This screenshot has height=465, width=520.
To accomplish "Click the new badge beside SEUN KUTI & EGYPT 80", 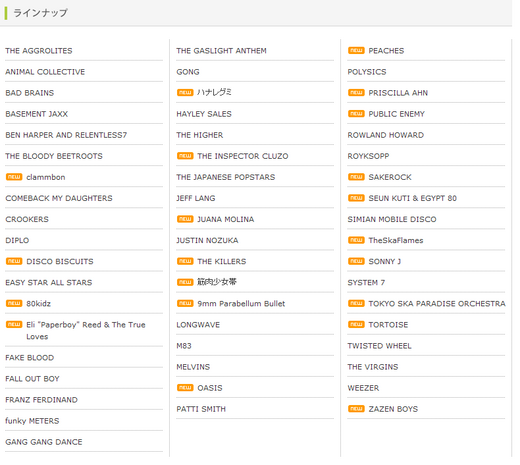I will [x=356, y=198].
